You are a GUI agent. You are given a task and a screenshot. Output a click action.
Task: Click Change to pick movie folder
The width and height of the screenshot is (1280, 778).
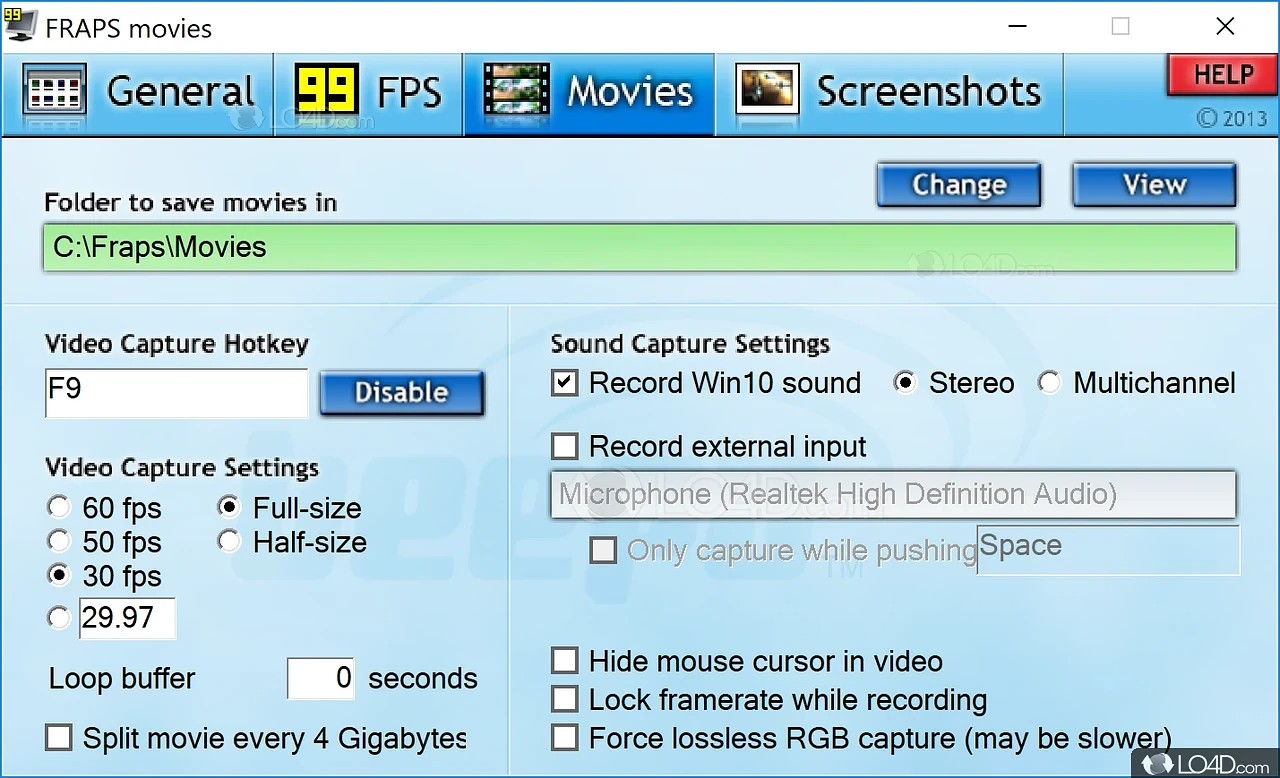point(959,185)
